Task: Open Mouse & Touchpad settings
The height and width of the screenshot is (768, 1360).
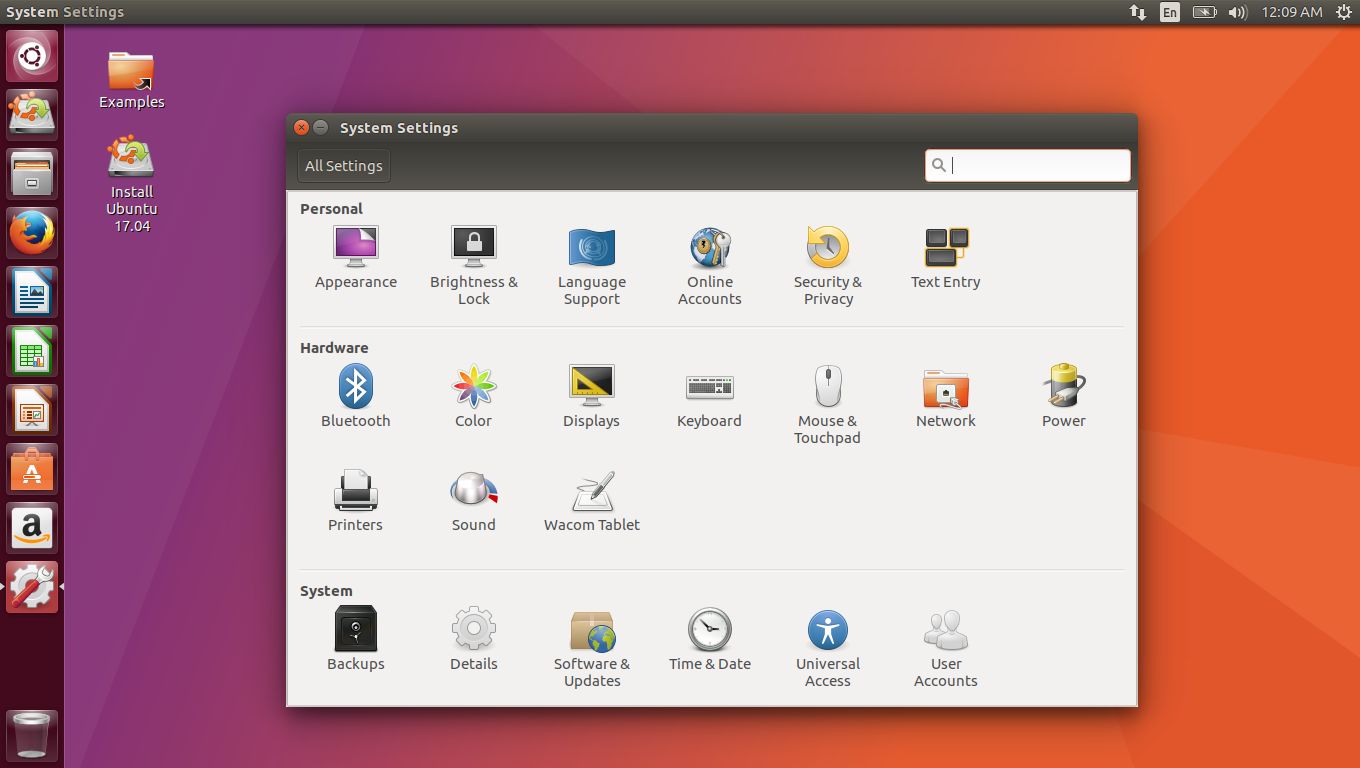Action: click(x=828, y=405)
